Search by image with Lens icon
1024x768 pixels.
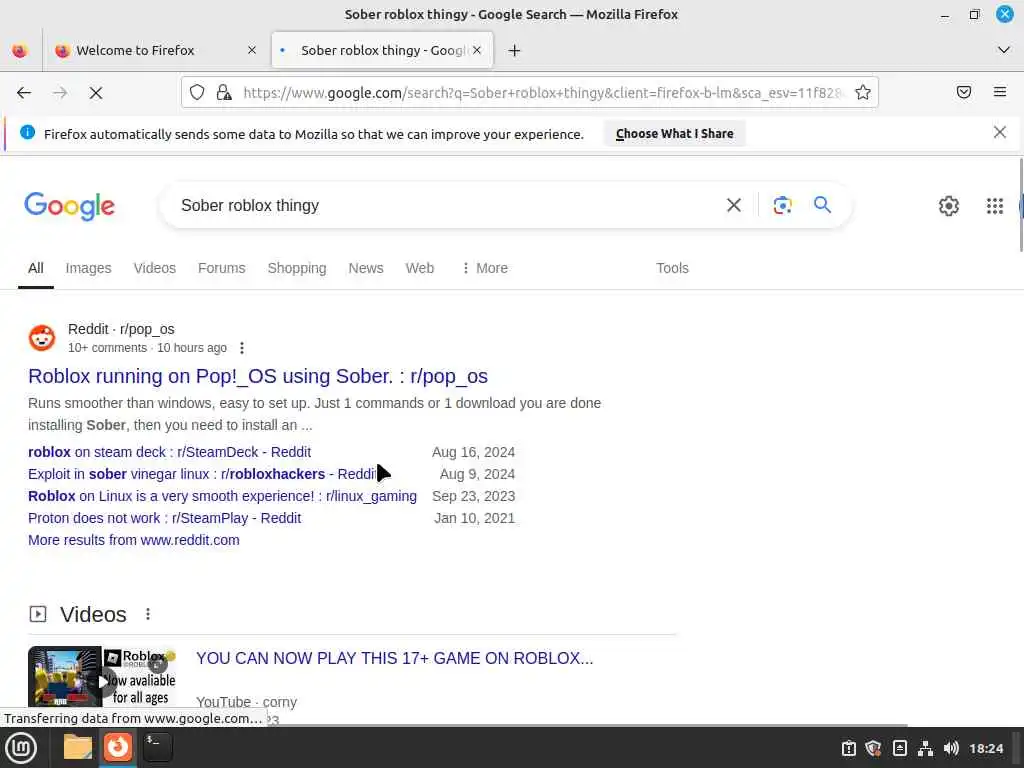pyautogui.click(x=782, y=205)
